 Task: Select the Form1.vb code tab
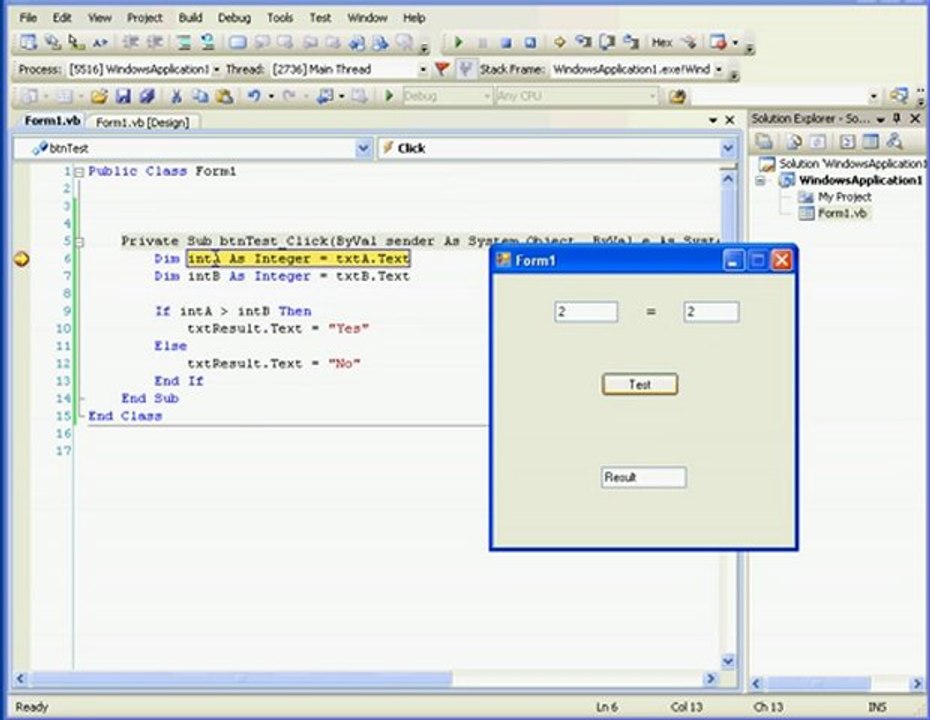52,121
